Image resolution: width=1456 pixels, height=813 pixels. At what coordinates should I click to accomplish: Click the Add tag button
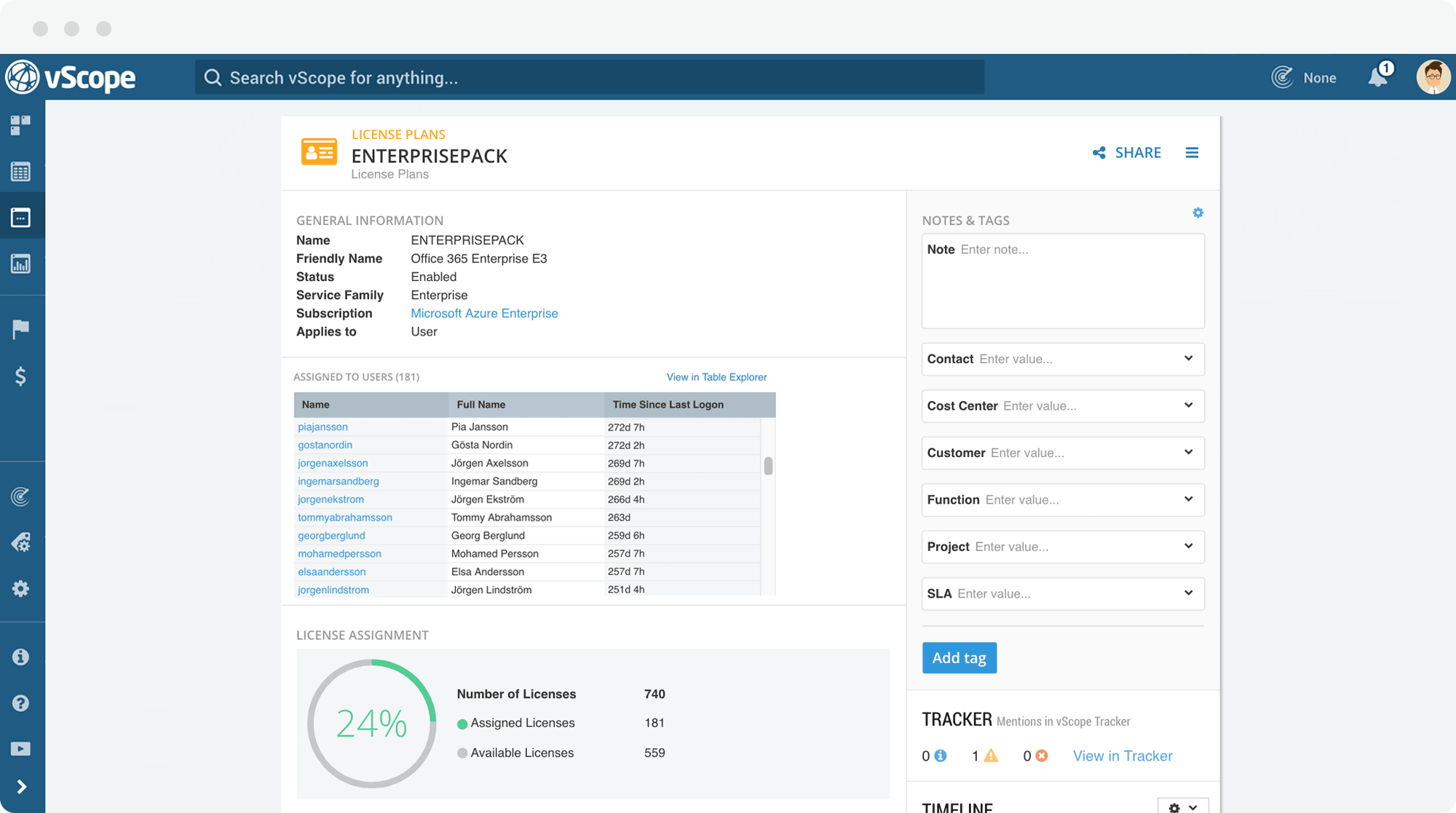pos(959,658)
